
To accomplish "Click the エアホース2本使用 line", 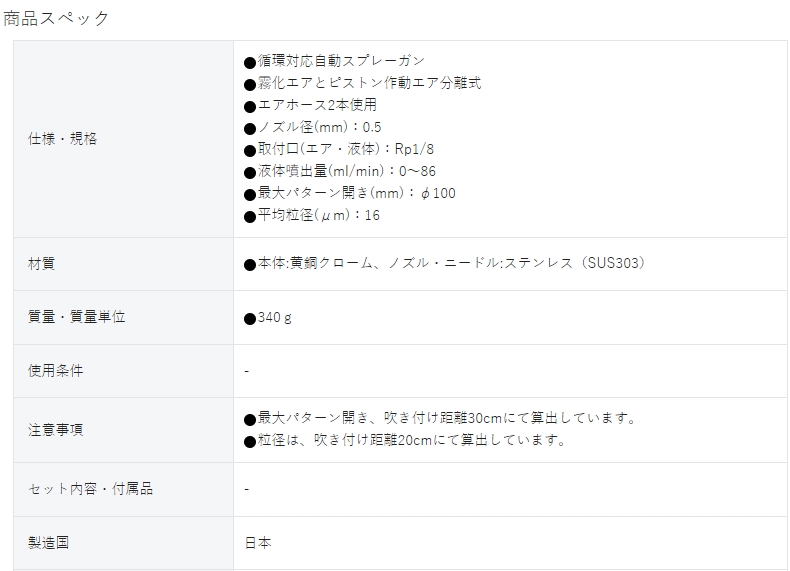I will (310, 105).
